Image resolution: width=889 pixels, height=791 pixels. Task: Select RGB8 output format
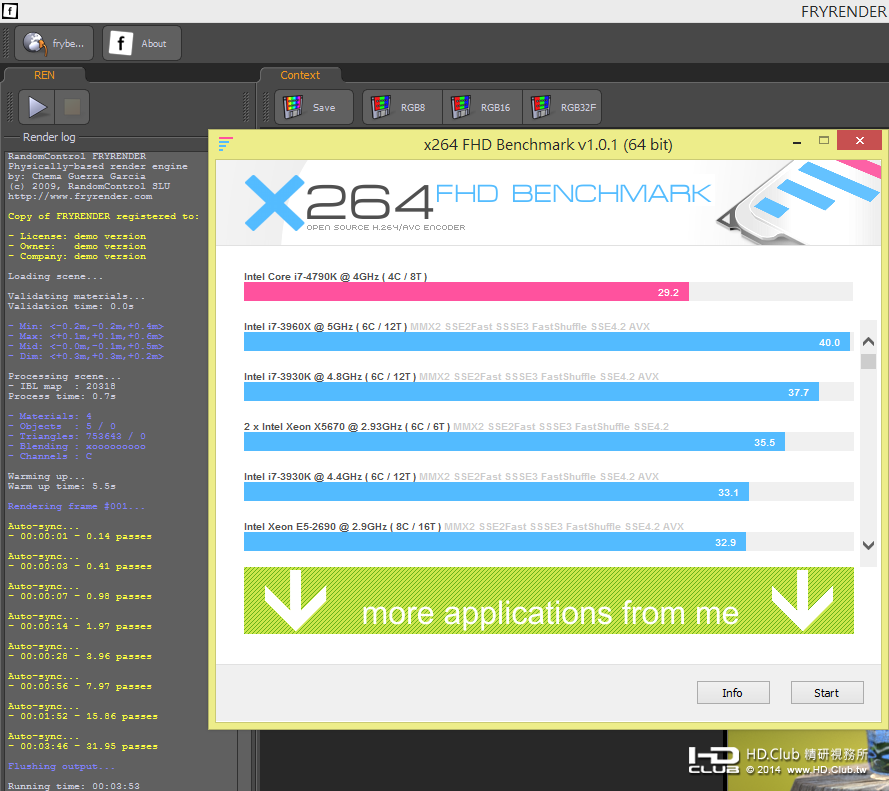402,107
